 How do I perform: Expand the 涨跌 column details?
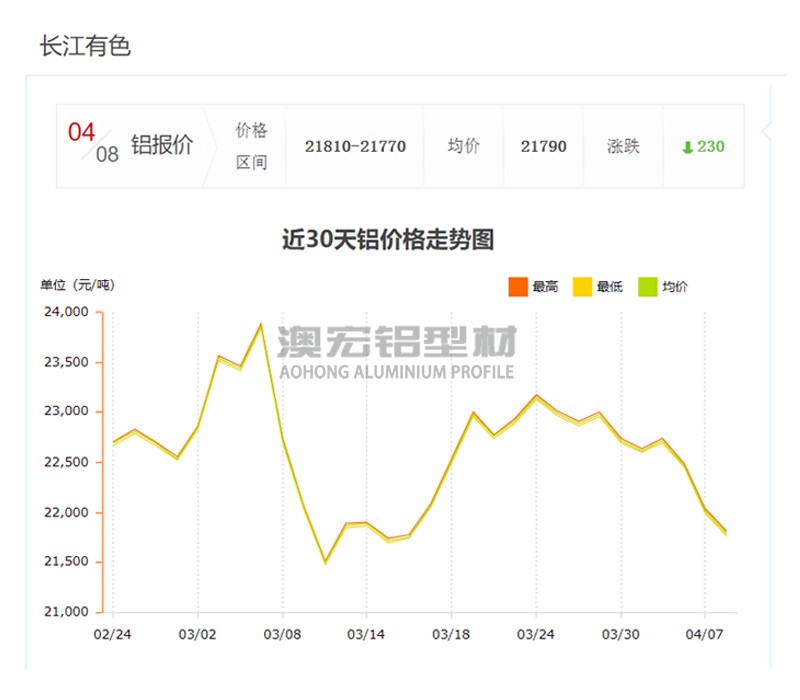pos(625,146)
